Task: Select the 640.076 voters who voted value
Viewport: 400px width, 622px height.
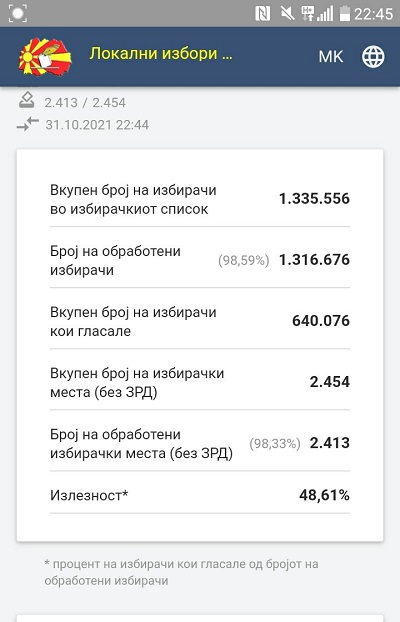Action: 321,321
